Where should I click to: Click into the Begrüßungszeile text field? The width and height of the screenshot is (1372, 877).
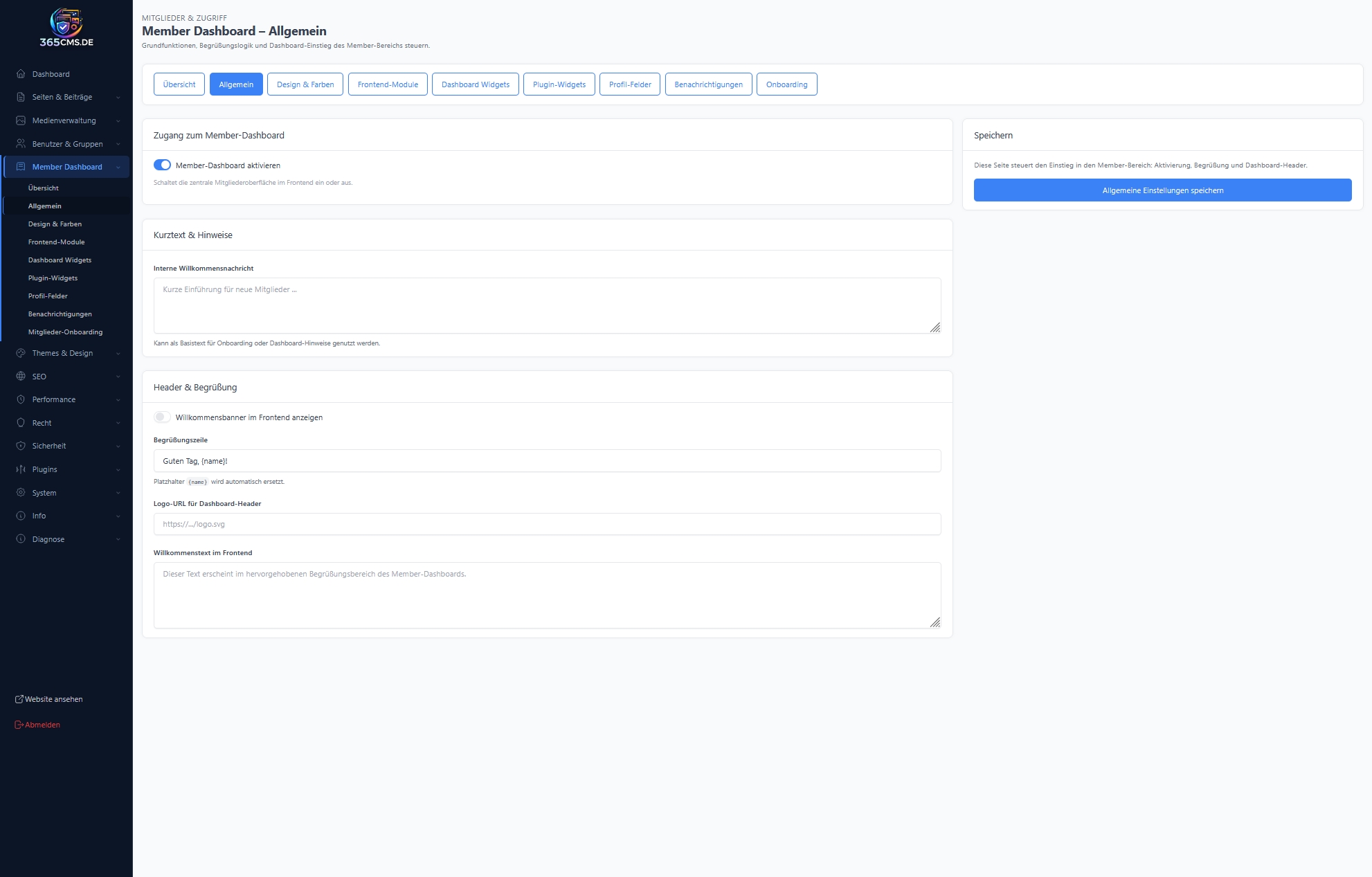point(547,461)
